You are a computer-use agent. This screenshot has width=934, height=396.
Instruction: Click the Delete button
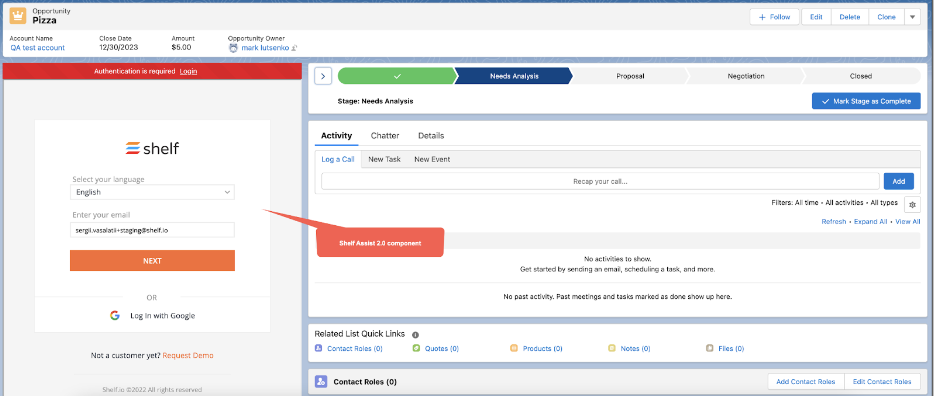tap(849, 17)
